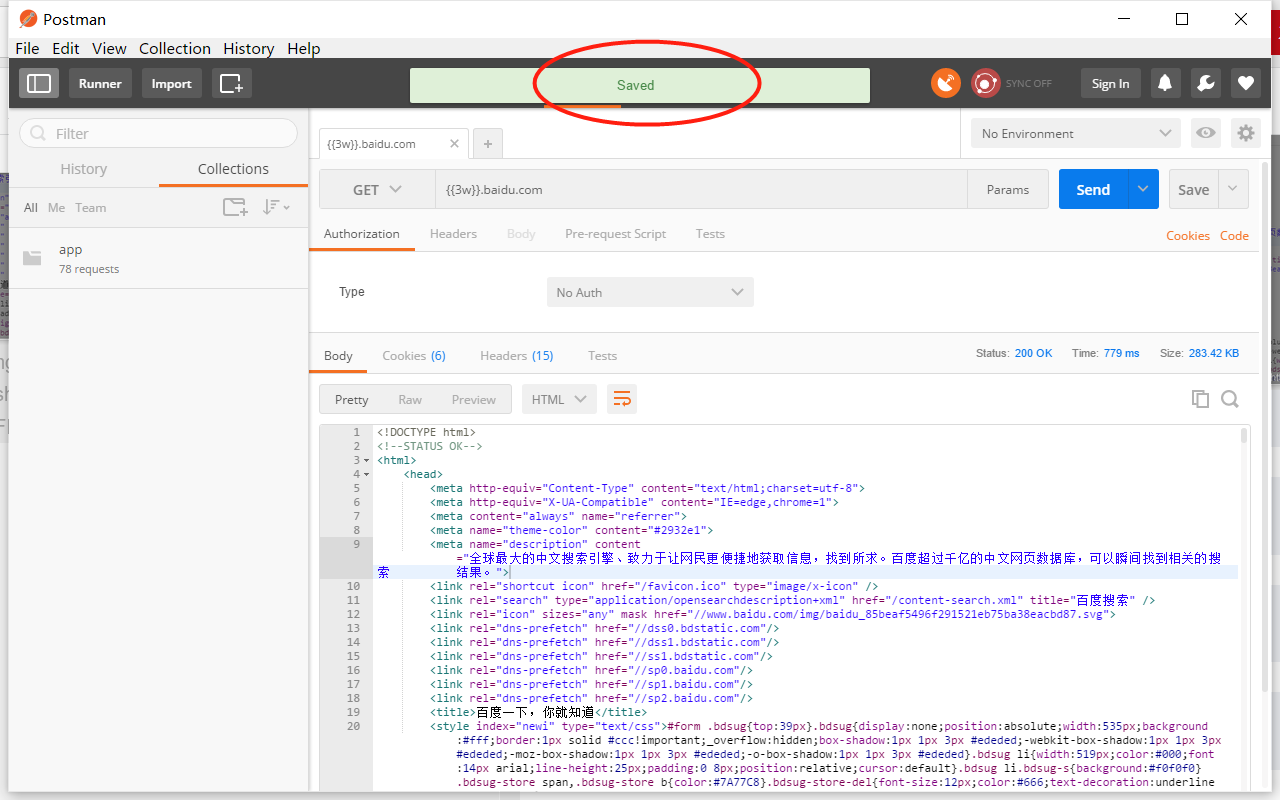Open the Edit menu
This screenshot has width=1280, height=800.
point(66,48)
